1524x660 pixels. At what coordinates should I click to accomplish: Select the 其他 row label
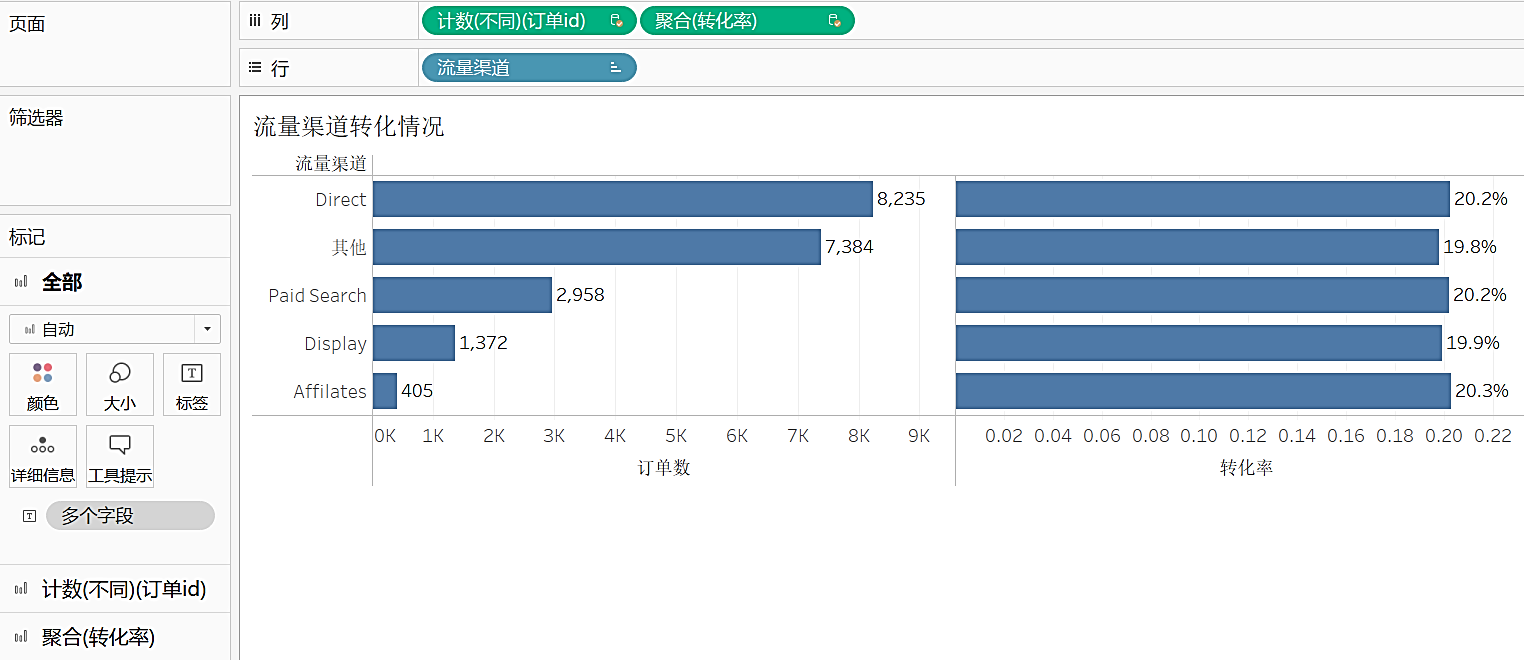click(350, 247)
